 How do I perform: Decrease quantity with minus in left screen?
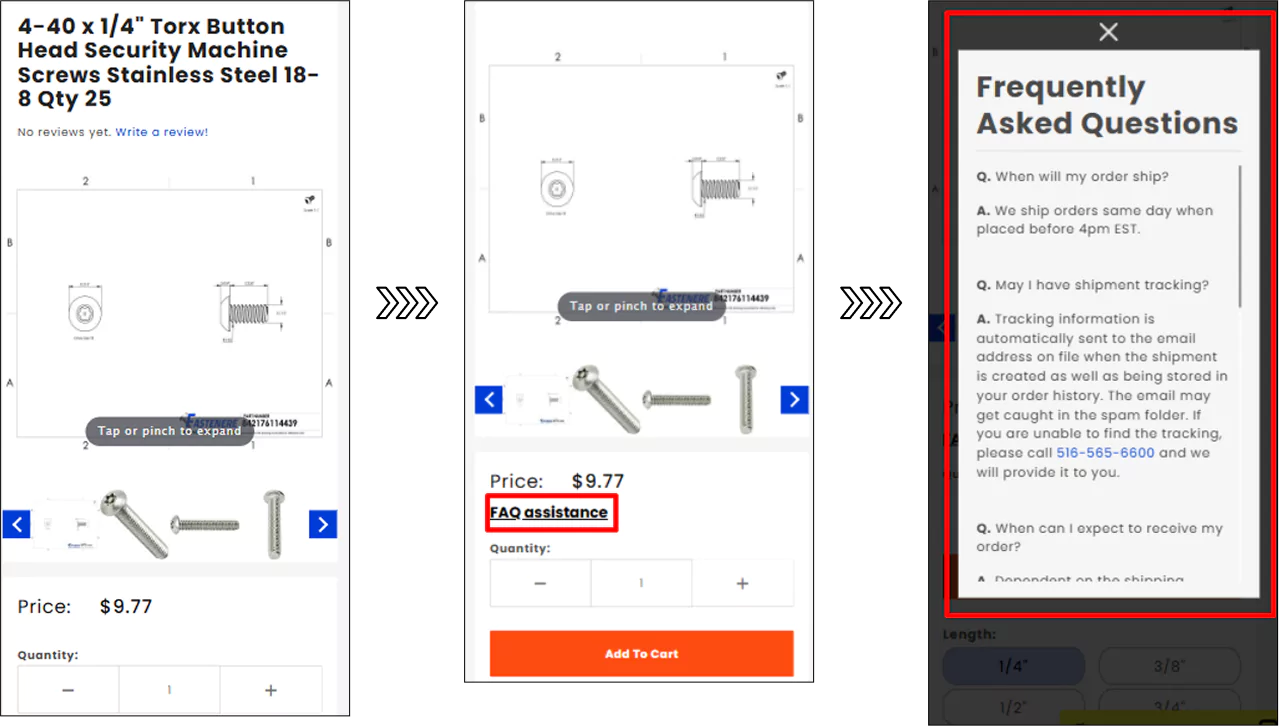pyautogui.click(x=68, y=690)
